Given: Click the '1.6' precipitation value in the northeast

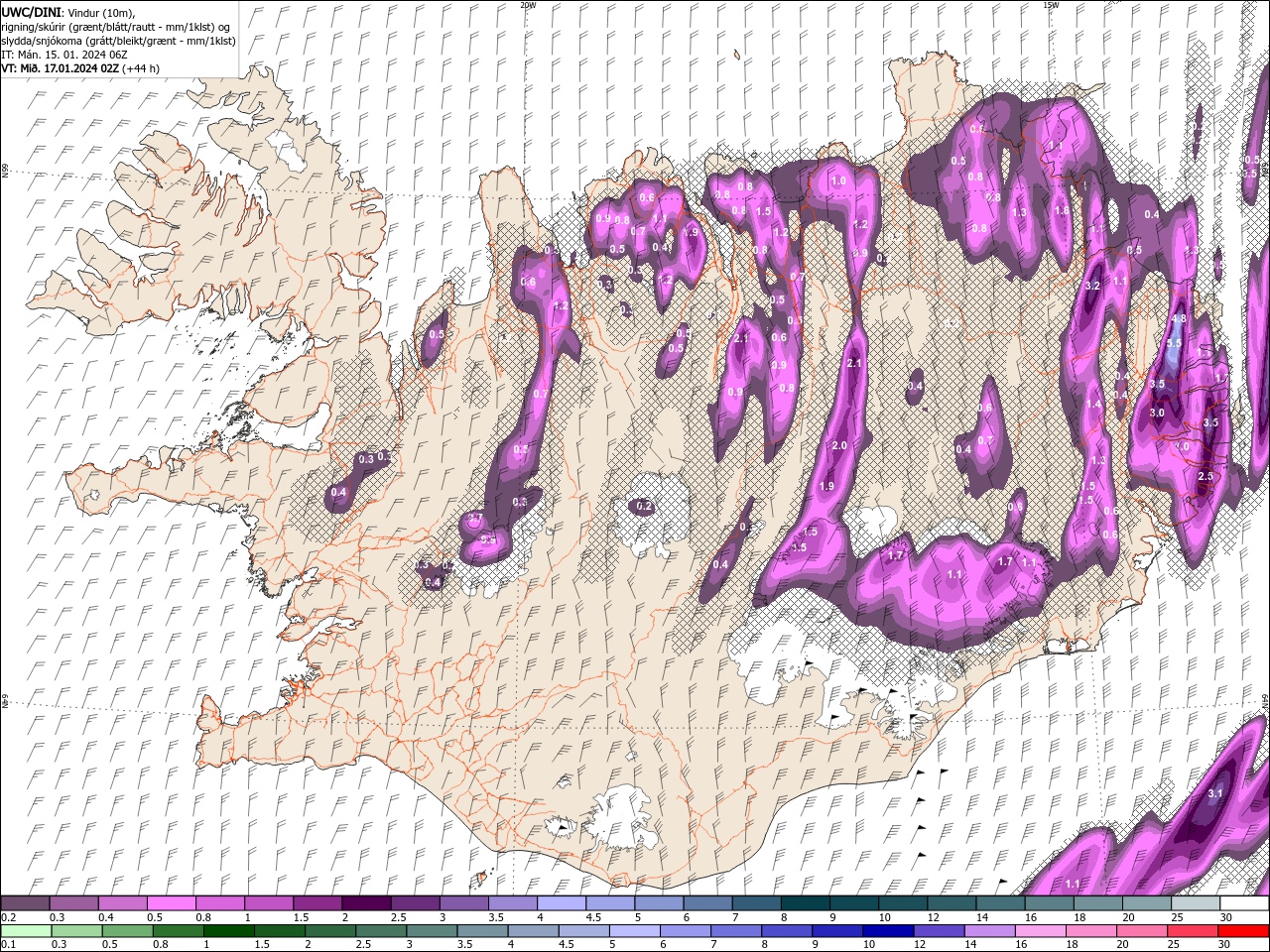Looking at the screenshot, I should [x=1062, y=210].
